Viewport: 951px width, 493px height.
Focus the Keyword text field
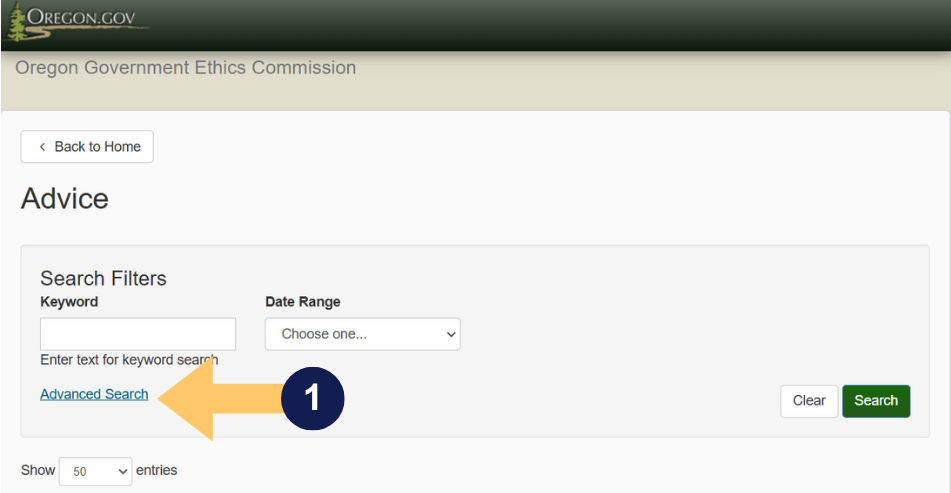coord(138,334)
